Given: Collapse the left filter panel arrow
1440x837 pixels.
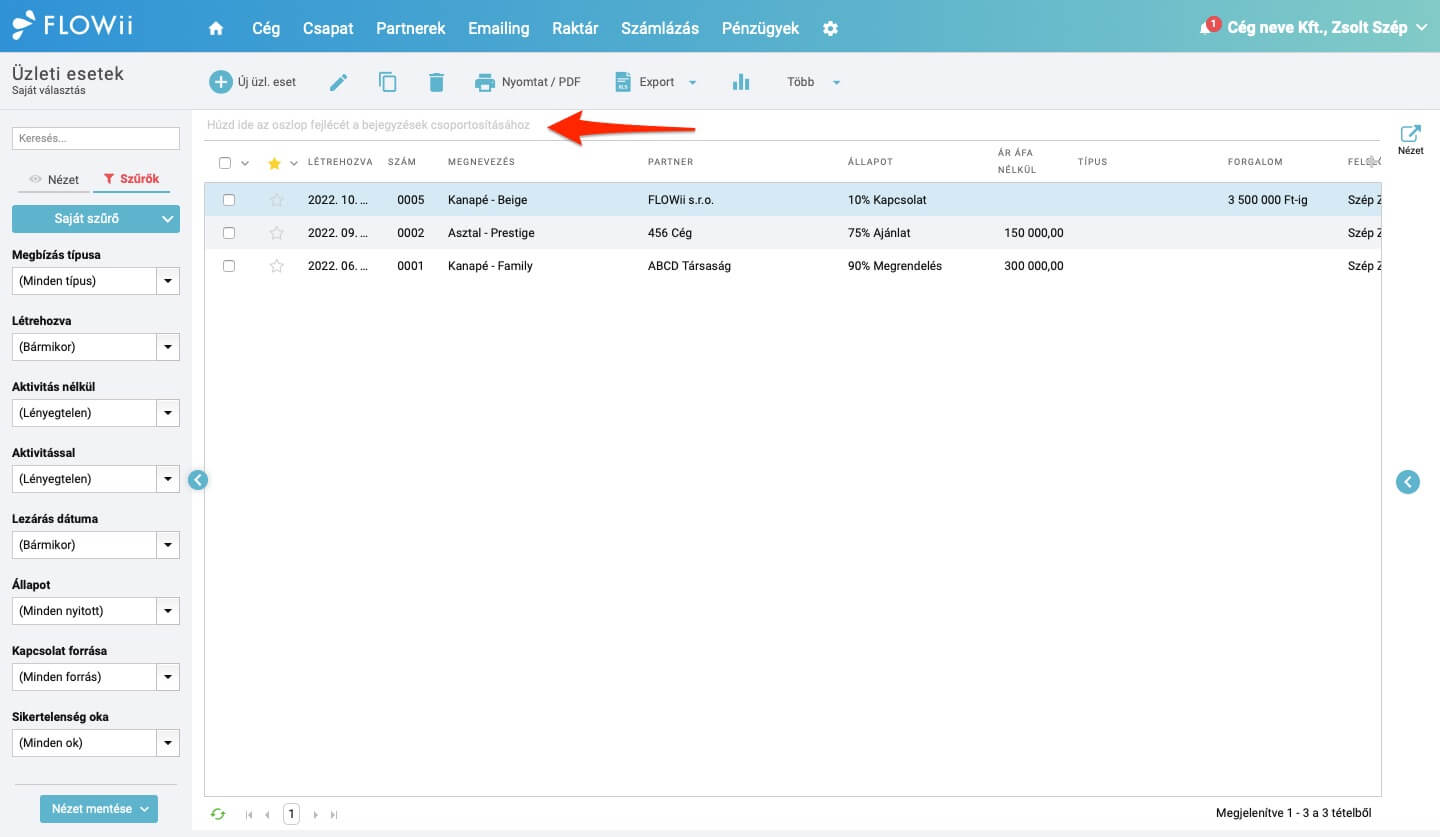Looking at the screenshot, I should [198, 480].
